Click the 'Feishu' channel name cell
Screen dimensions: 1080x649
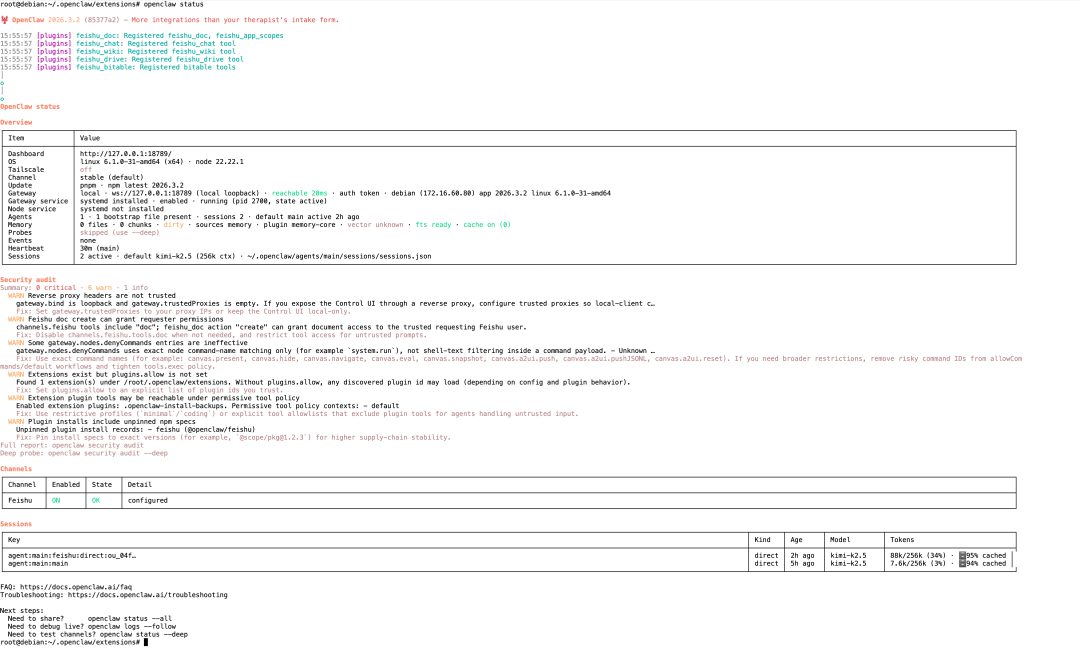(20, 501)
